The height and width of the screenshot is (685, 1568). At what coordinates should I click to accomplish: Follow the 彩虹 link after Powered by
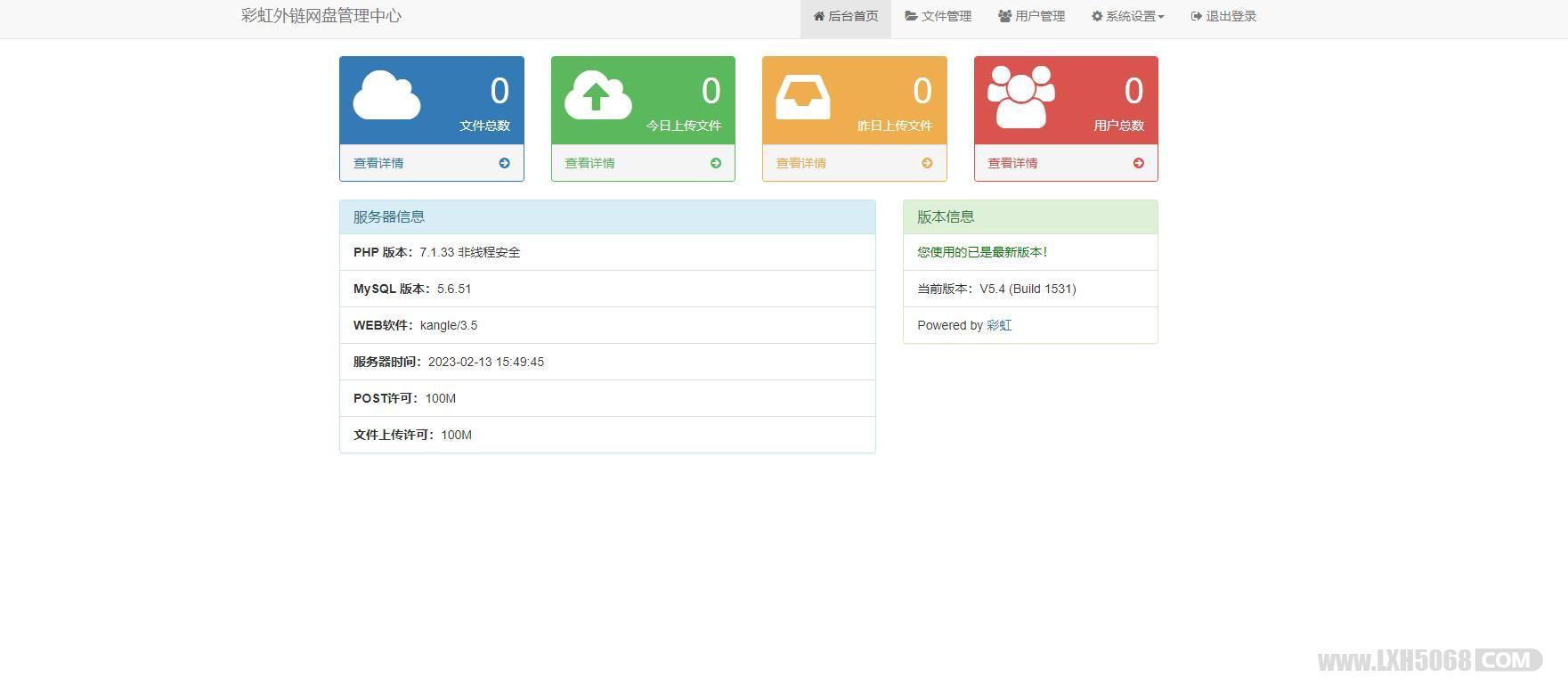(x=999, y=325)
